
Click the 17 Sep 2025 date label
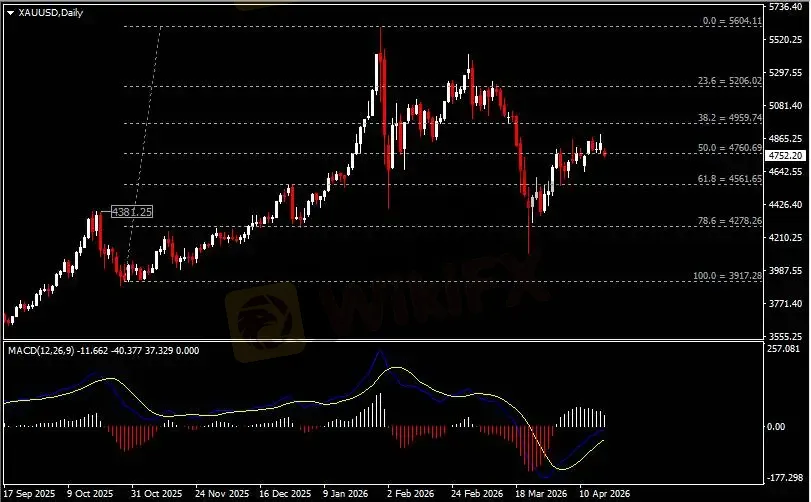pyautogui.click(x=29, y=494)
